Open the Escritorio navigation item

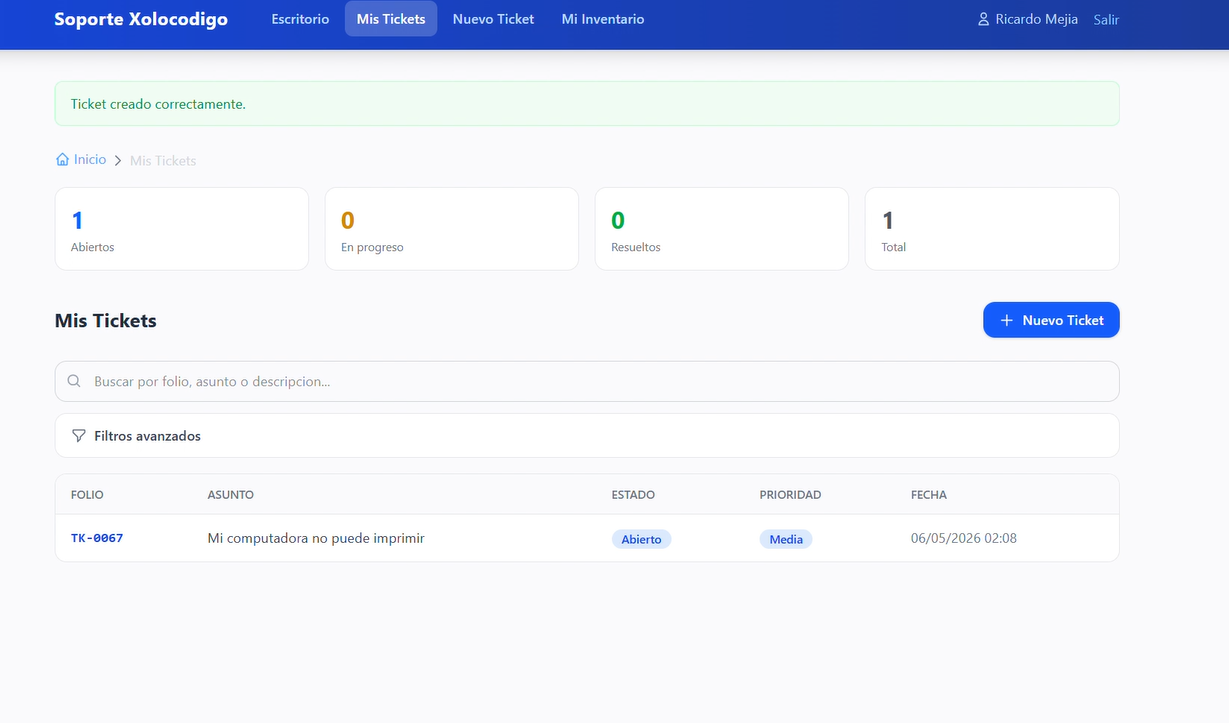click(300, 19)
